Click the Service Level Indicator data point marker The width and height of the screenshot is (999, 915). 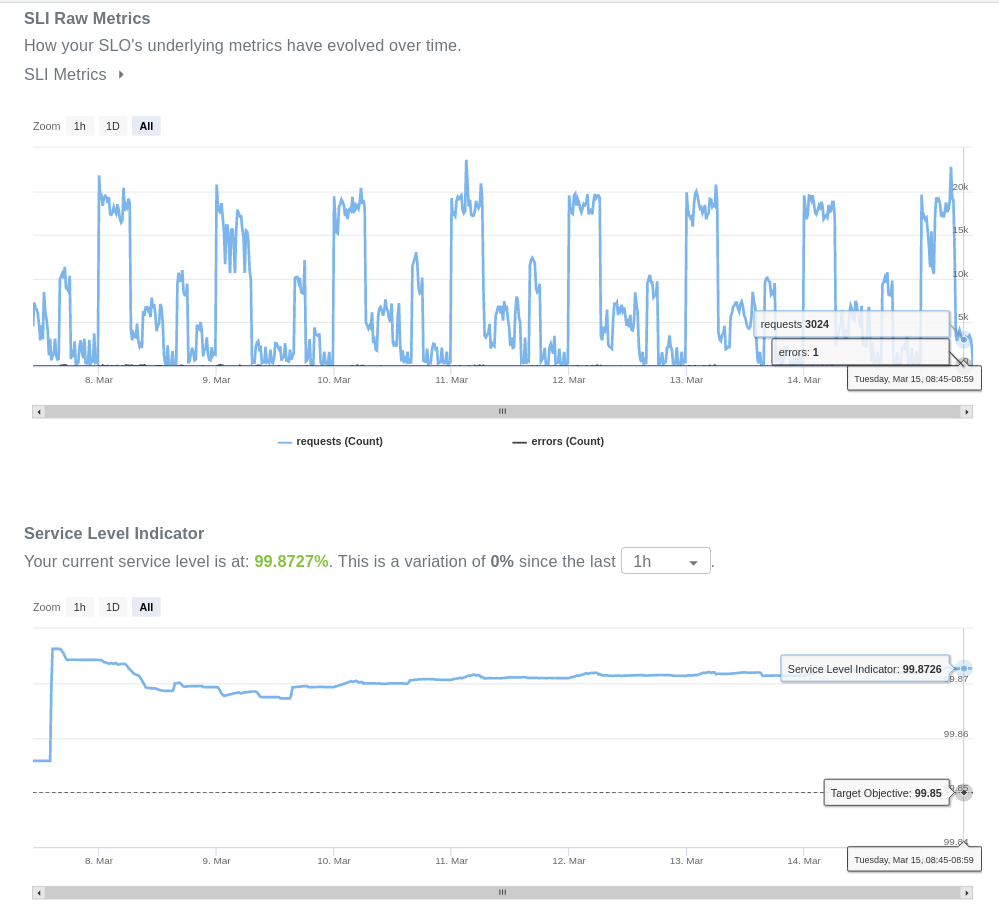pyautogui.click(x=964, y=668)
